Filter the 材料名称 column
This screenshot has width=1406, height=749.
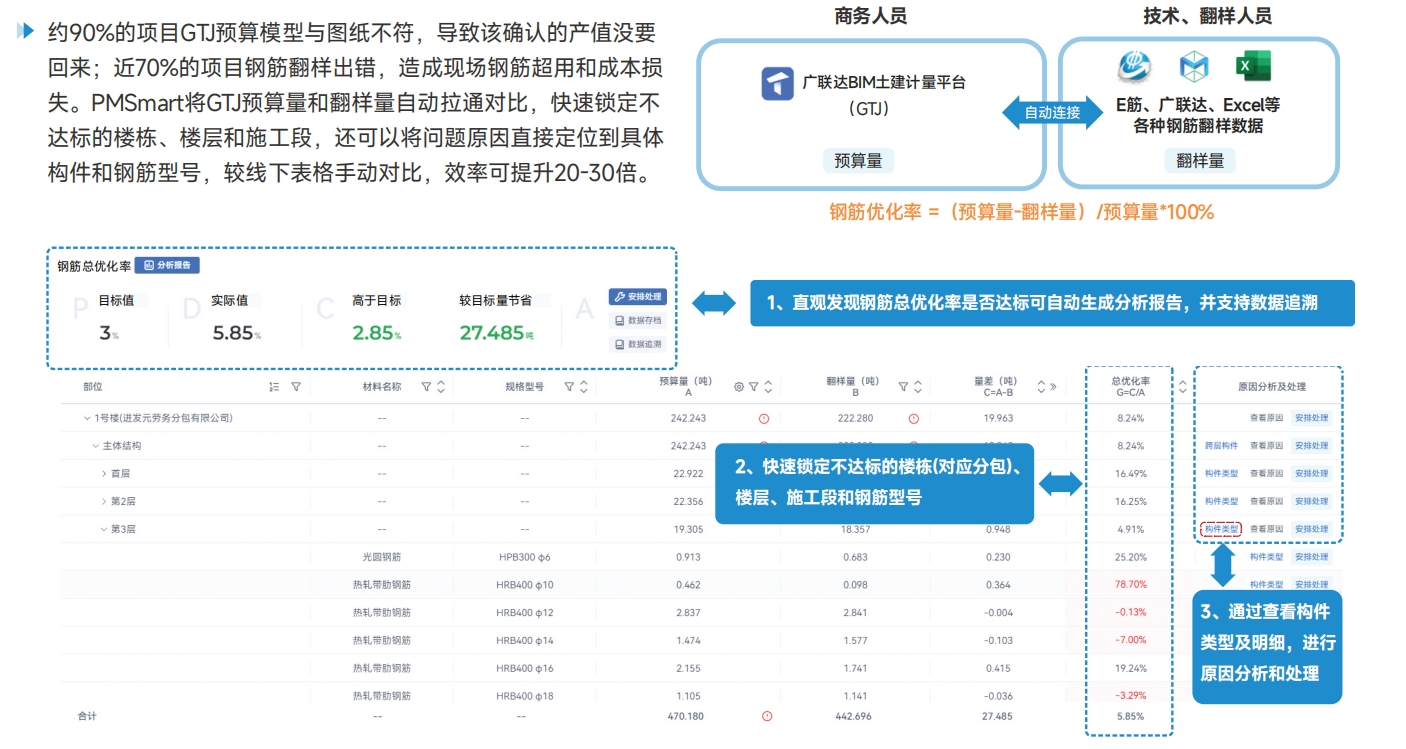click(426, 387)
